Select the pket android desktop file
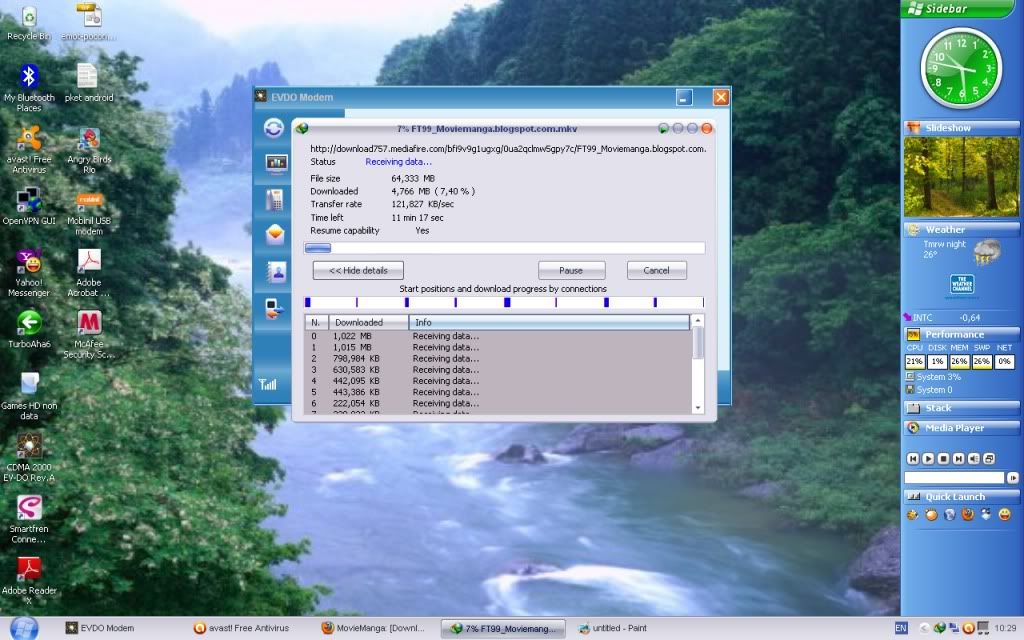Screen dimensions: 1024x640 click(89, 83)
